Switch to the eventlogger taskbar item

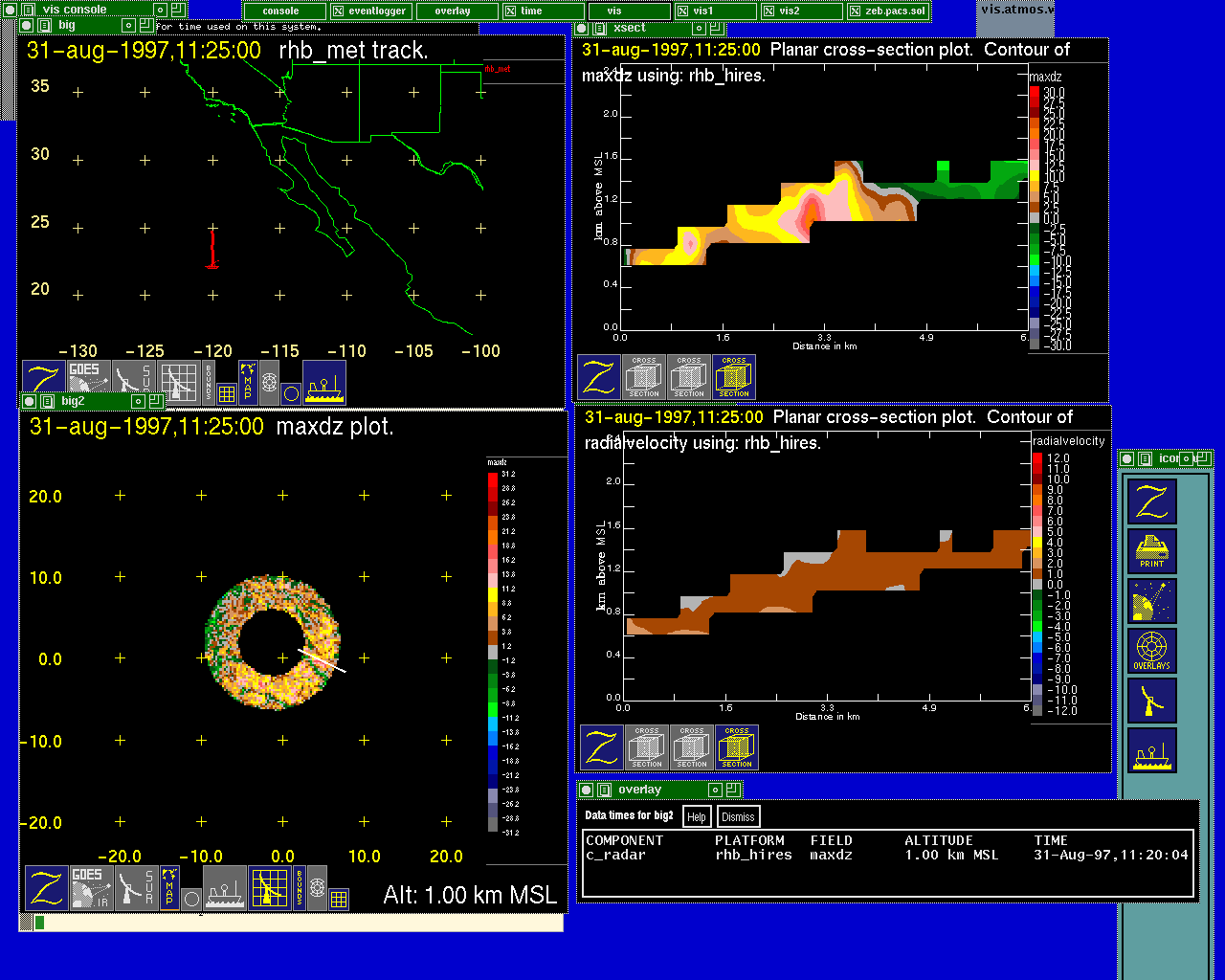[x=372, y=11]
